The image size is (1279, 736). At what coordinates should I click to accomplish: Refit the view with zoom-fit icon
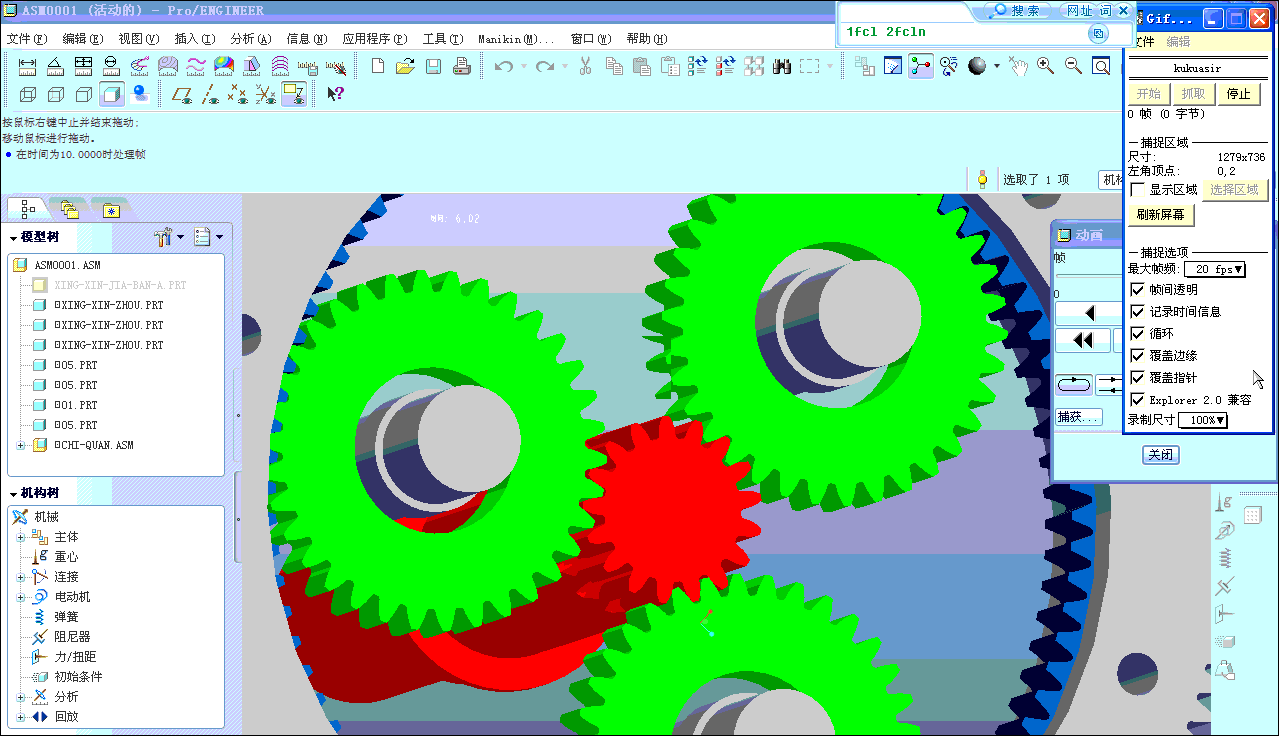coord(1101,66)
